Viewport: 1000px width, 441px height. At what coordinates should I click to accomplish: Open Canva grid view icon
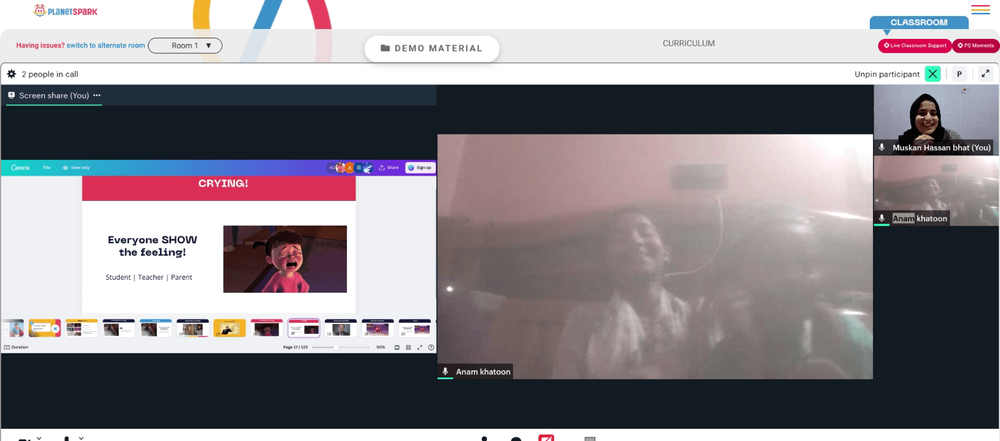click(x=408, y=347)
